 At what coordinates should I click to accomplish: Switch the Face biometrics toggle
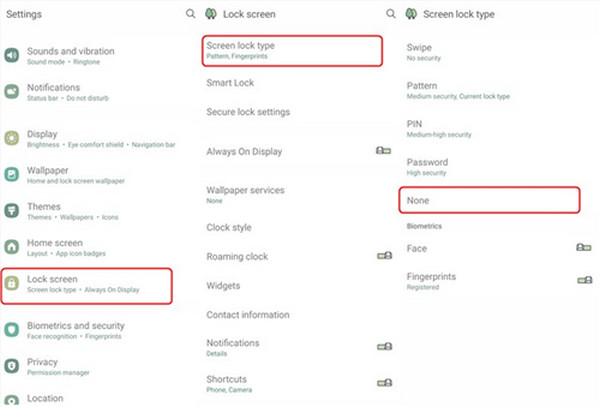pos(584,247)
